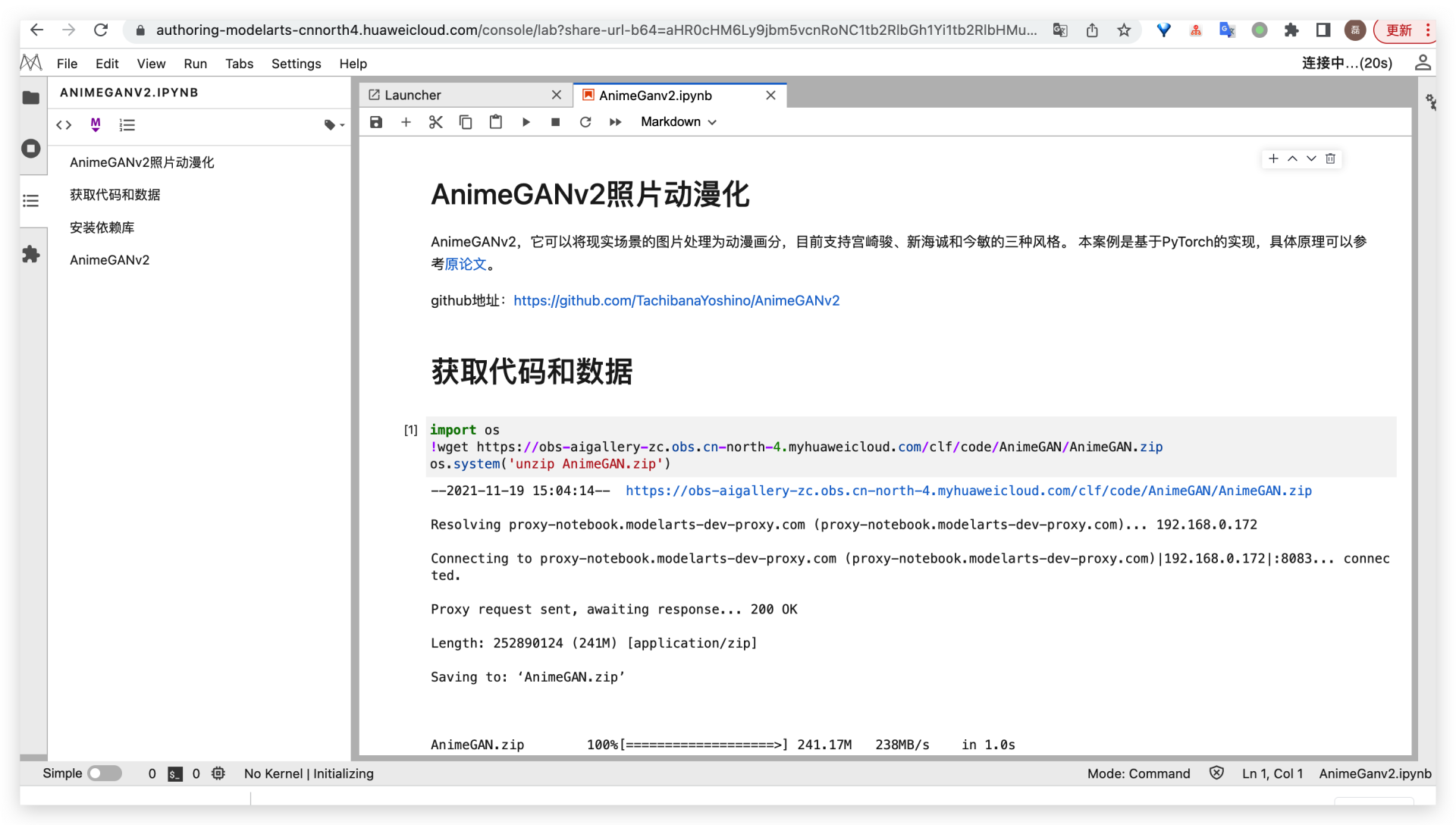The height and width of the screenshot is (825, 1456).
Task: Delete the cell with the trash icon
Action: click(1330, 158)
